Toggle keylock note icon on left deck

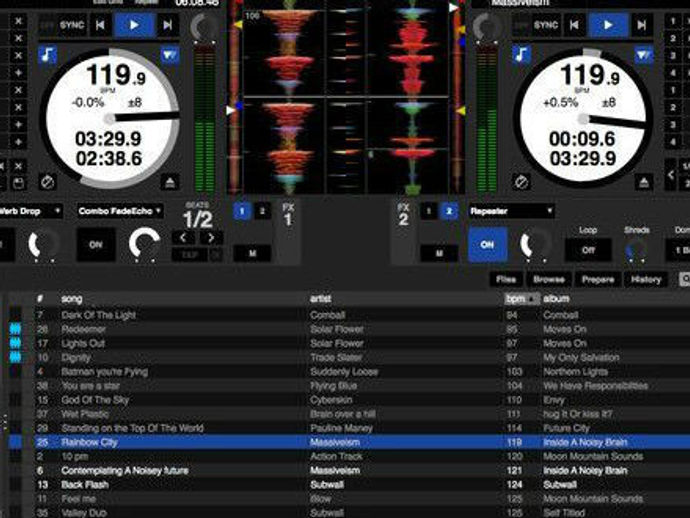(47, 55)
